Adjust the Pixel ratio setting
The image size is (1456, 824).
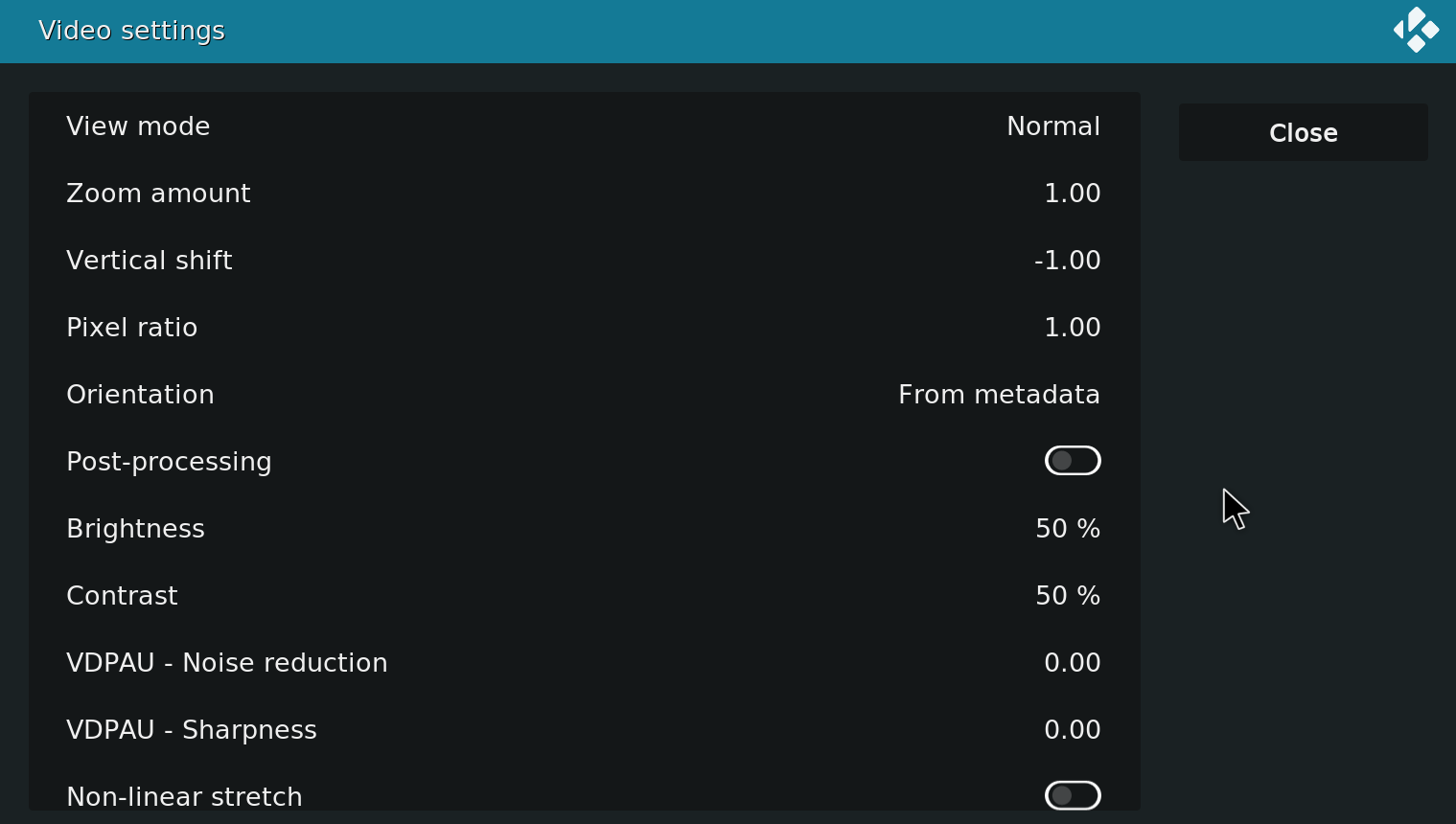(x=585, y=328)
